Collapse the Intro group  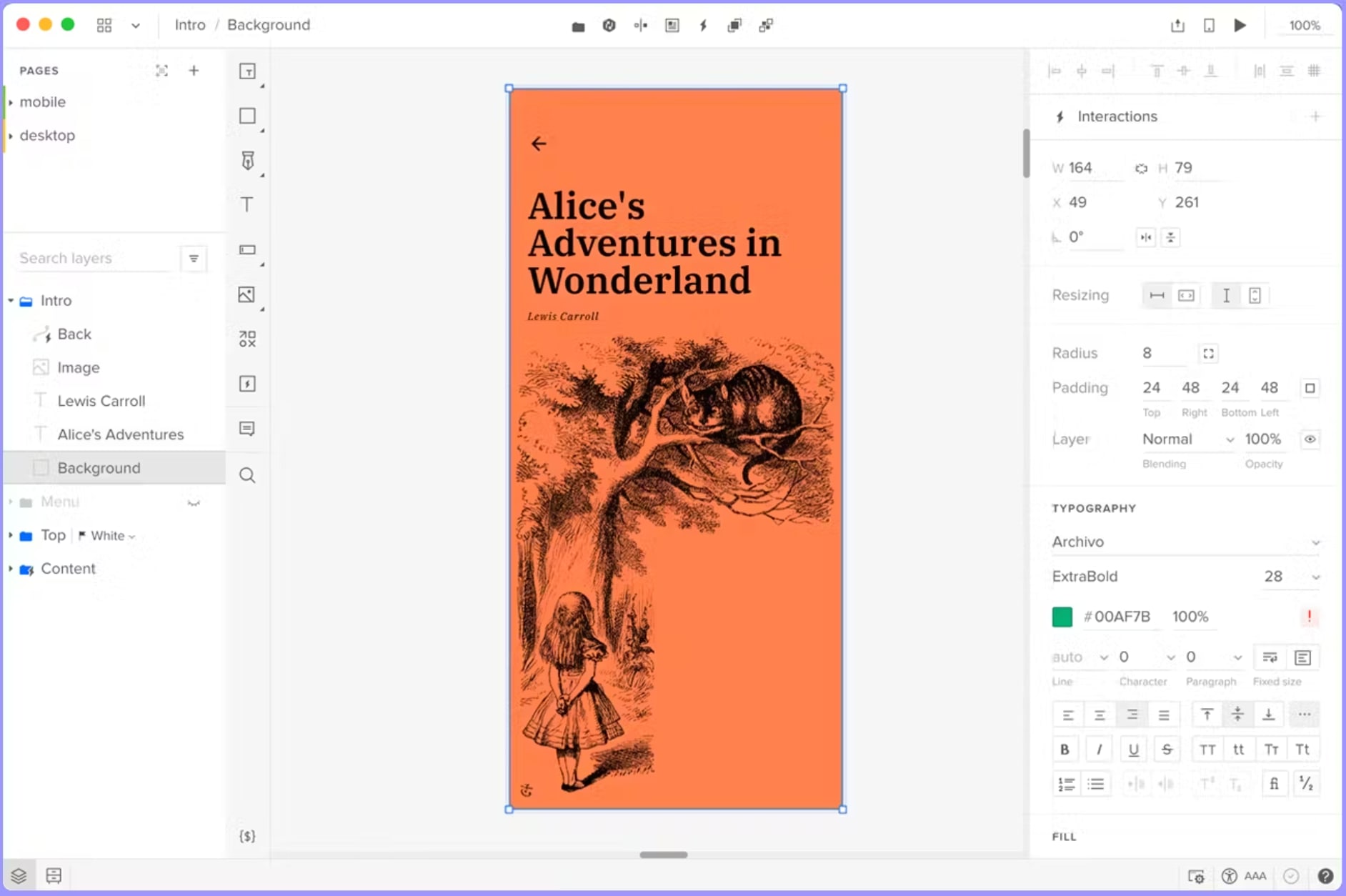(x=11, y=301)
